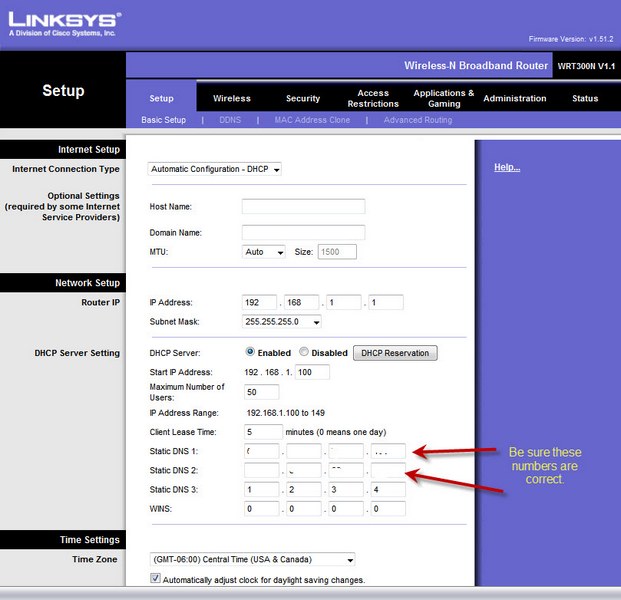
Task: Switch to the Status tab
Action: (585, 99)
